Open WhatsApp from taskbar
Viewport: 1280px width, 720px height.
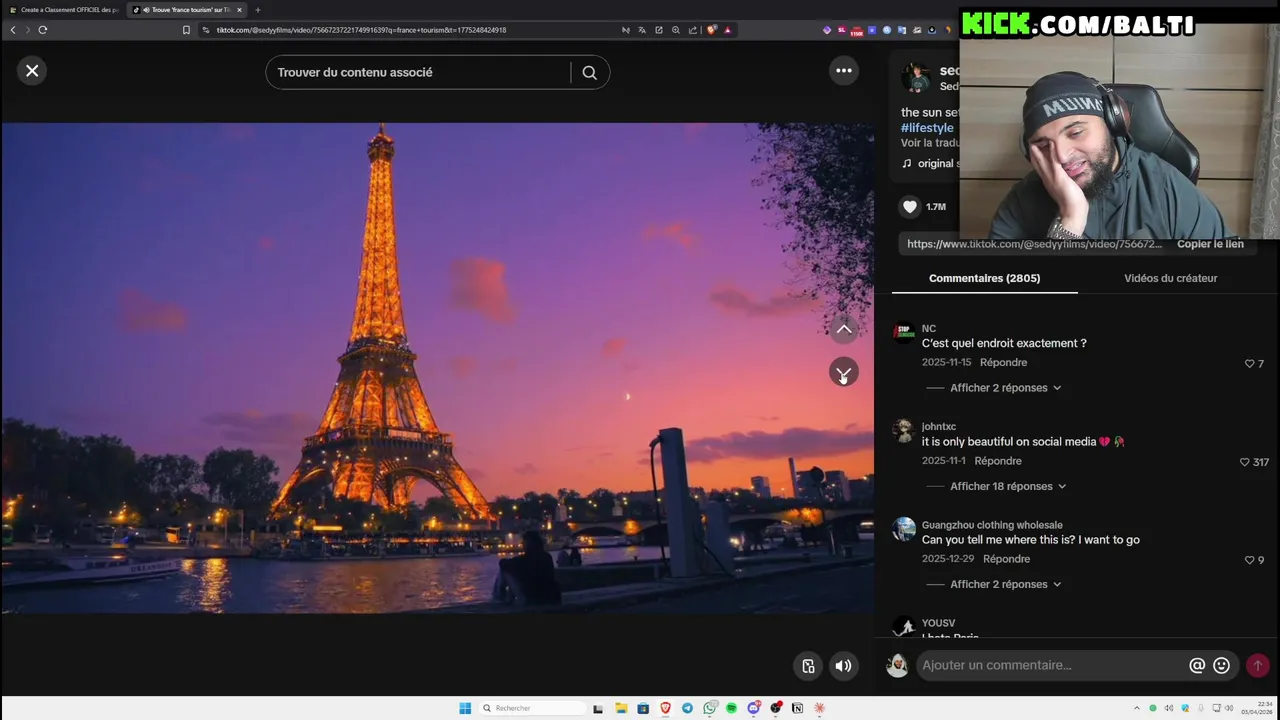pos(709,708)
